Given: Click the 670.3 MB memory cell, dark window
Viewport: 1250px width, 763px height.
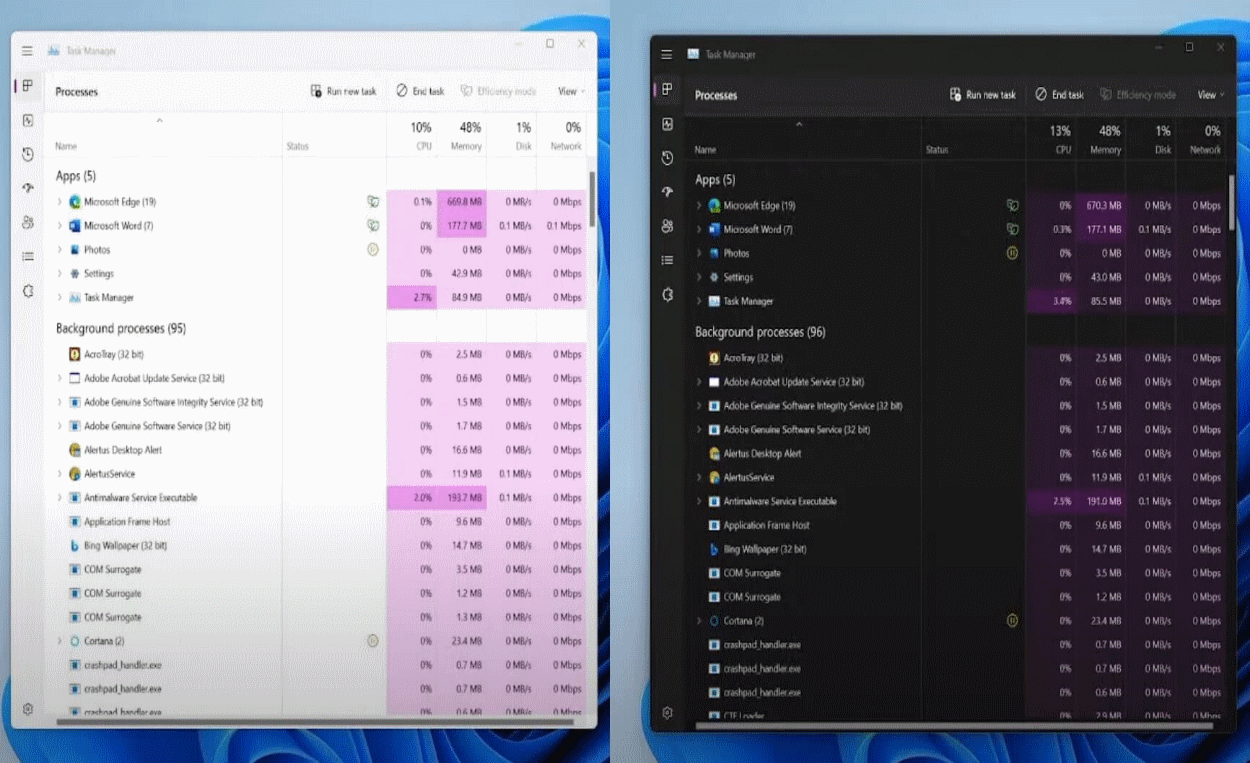Looking at the screenshot, I should point(1101,205).
